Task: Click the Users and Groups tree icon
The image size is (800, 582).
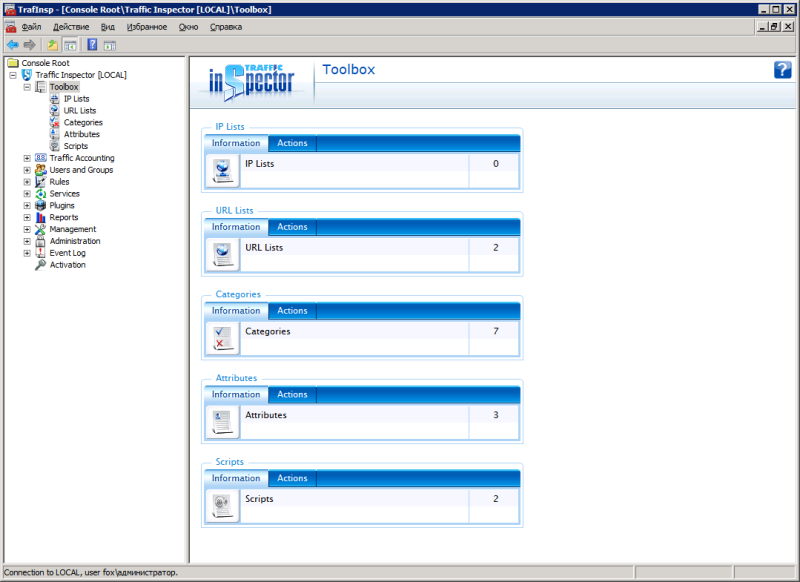Action: point(40,170)
